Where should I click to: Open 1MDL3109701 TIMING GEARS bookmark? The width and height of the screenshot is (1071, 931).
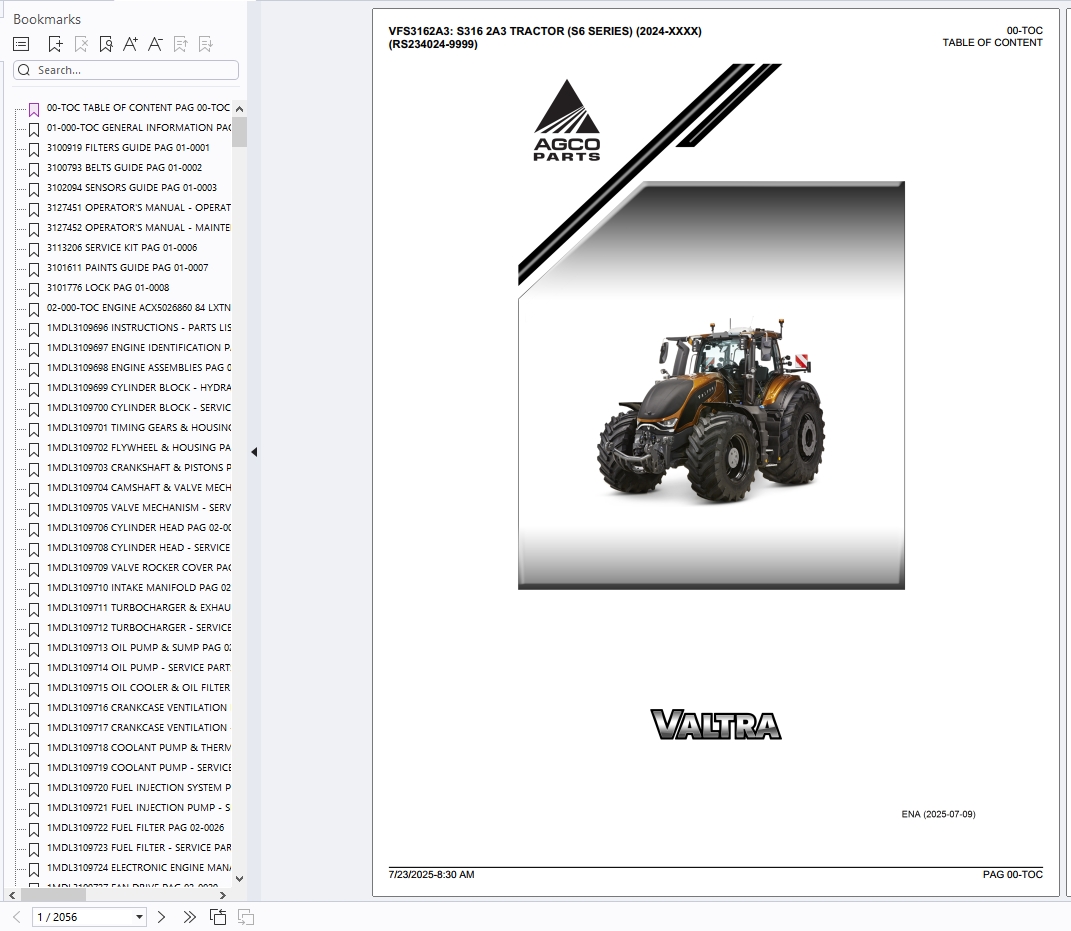[x=139, y=428]
